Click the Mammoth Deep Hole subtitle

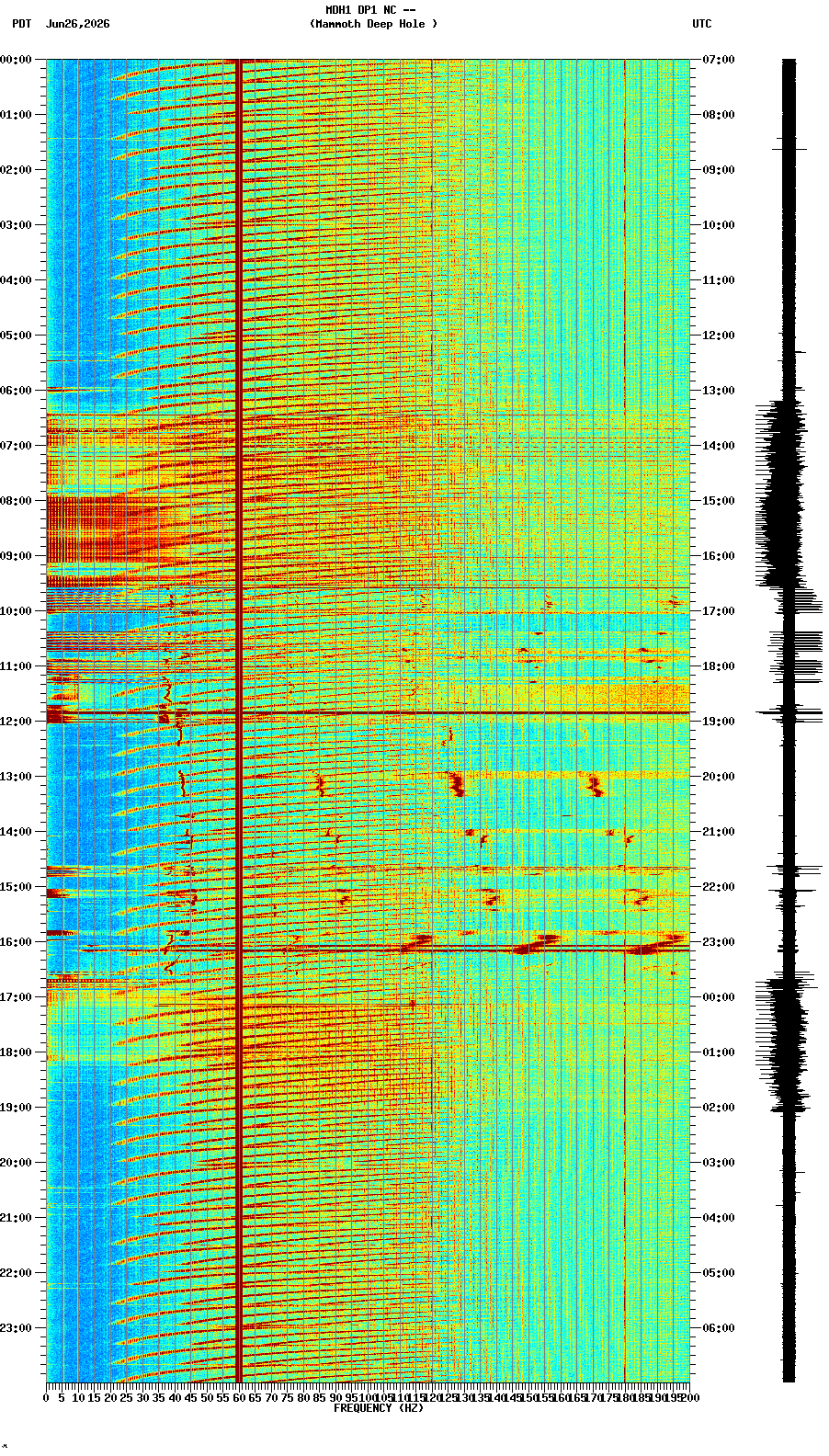(373, 24)
